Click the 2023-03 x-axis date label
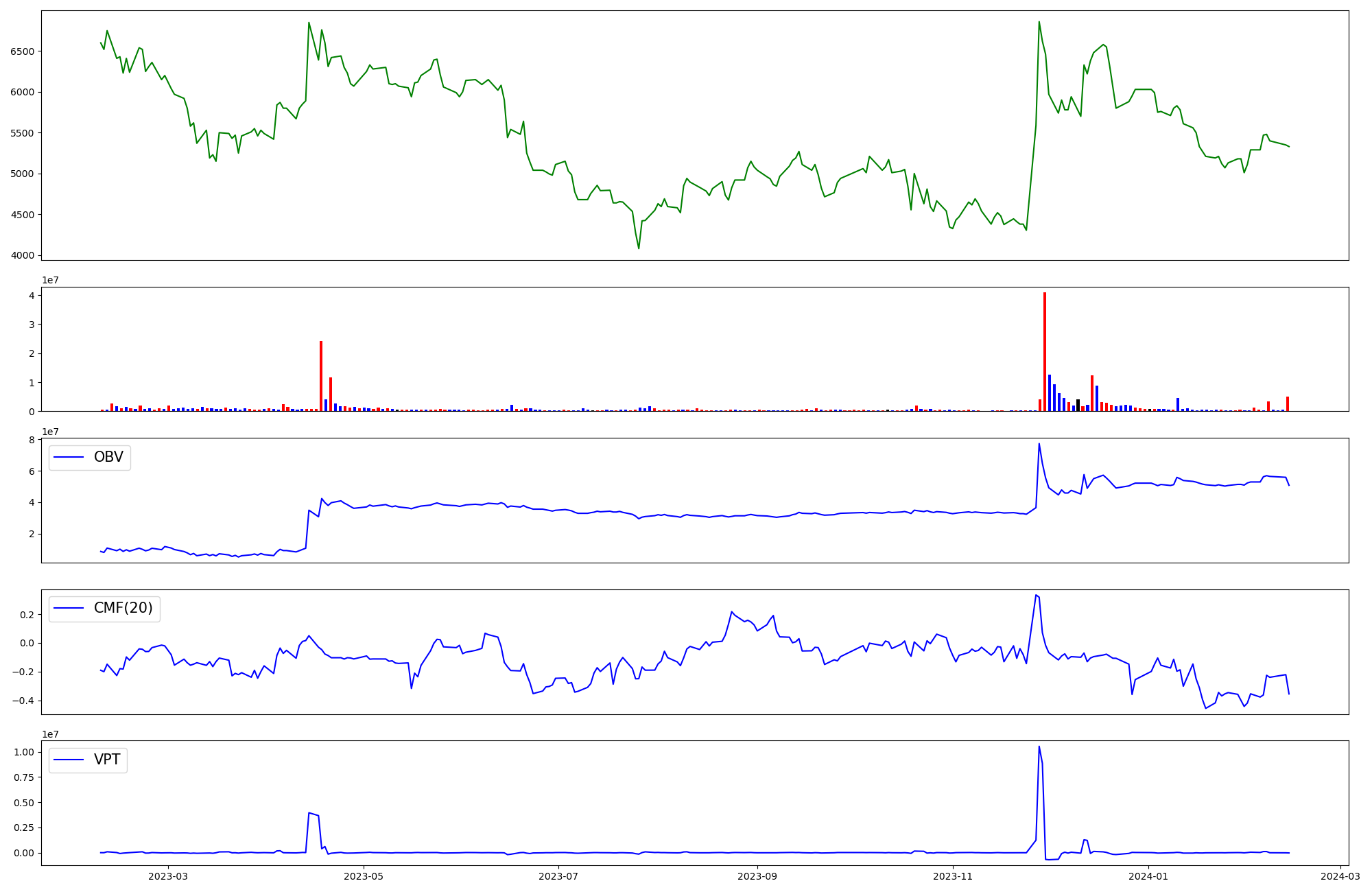The image size is (1372, 892). click(168, 876)
